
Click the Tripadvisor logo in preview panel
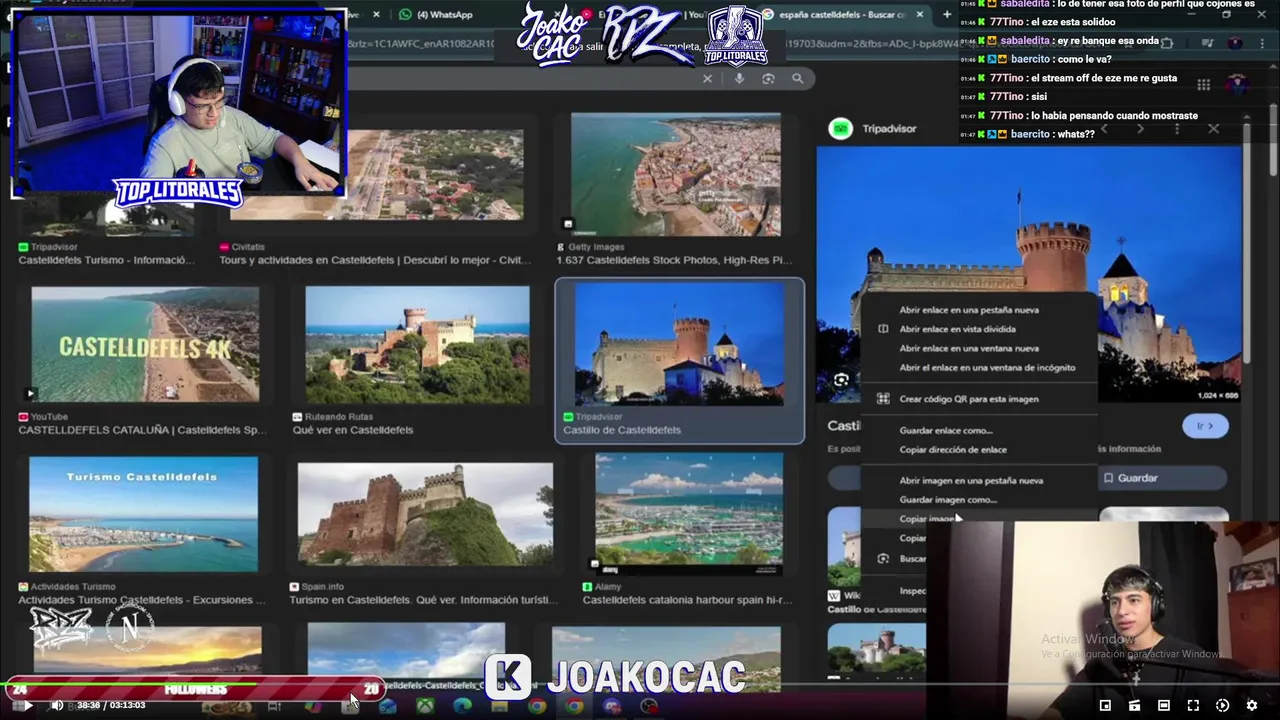click(x=841, y=128)
